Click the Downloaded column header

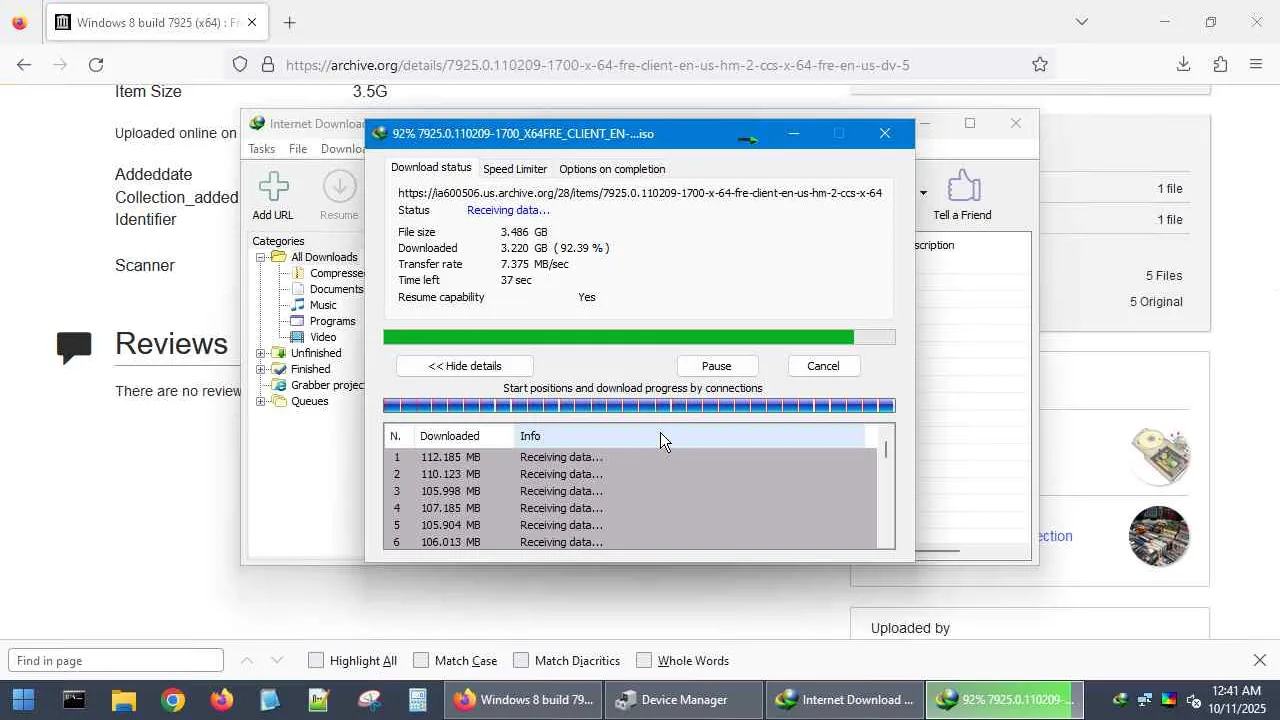464,436
